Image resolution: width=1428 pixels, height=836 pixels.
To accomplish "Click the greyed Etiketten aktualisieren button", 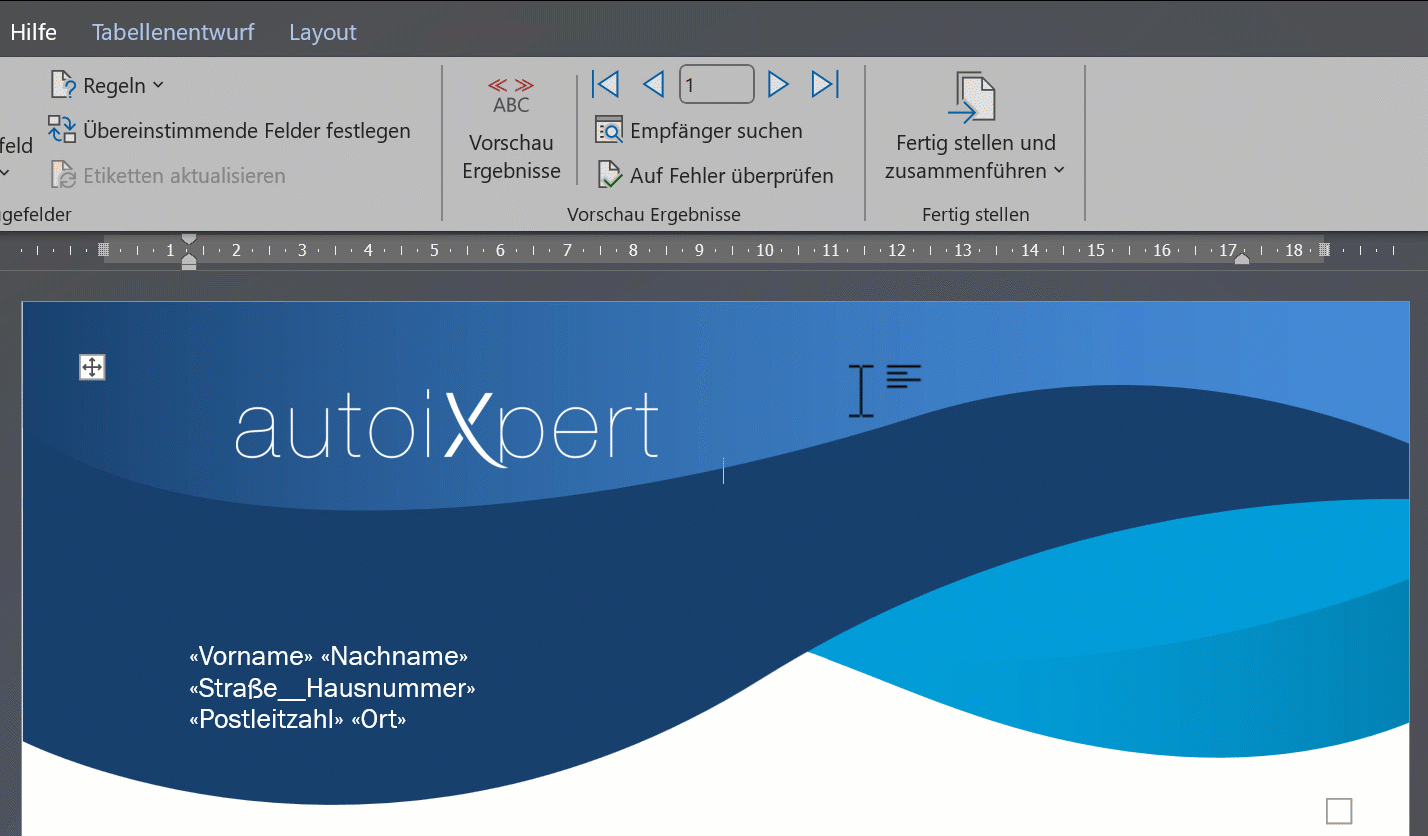I will 168,176.
